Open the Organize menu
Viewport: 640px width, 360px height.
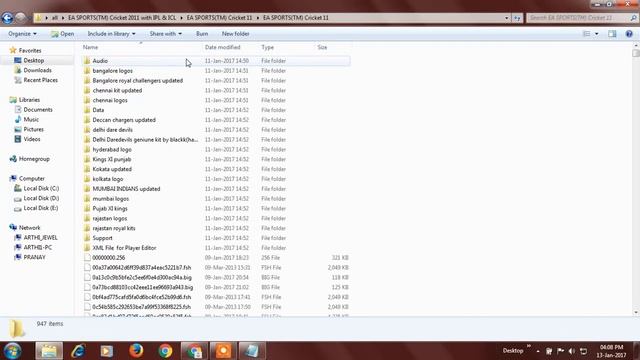22,34
